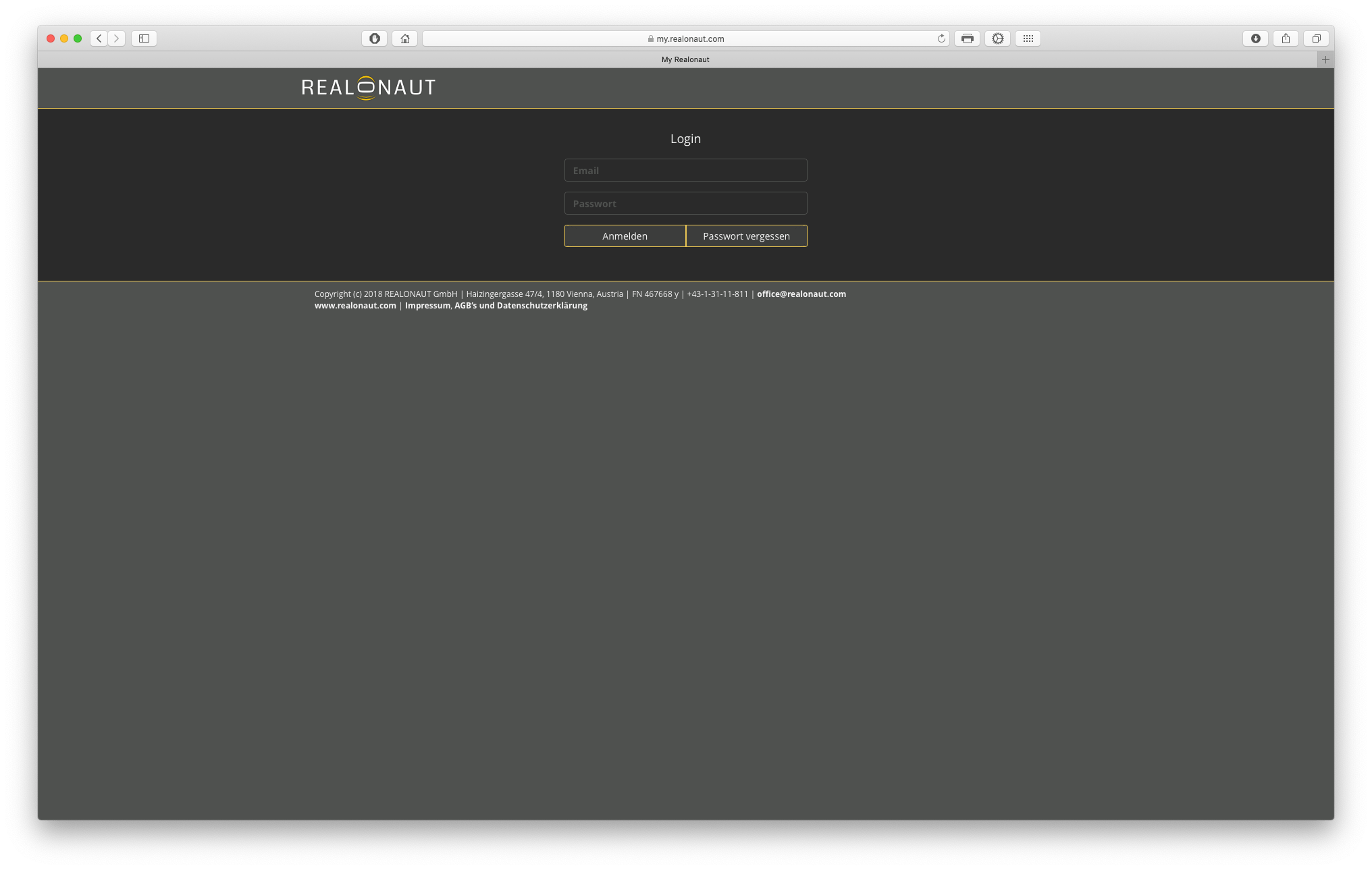The image size is (1372, 870).
Task: Open the gear extension icon
Action: (997, 38)
